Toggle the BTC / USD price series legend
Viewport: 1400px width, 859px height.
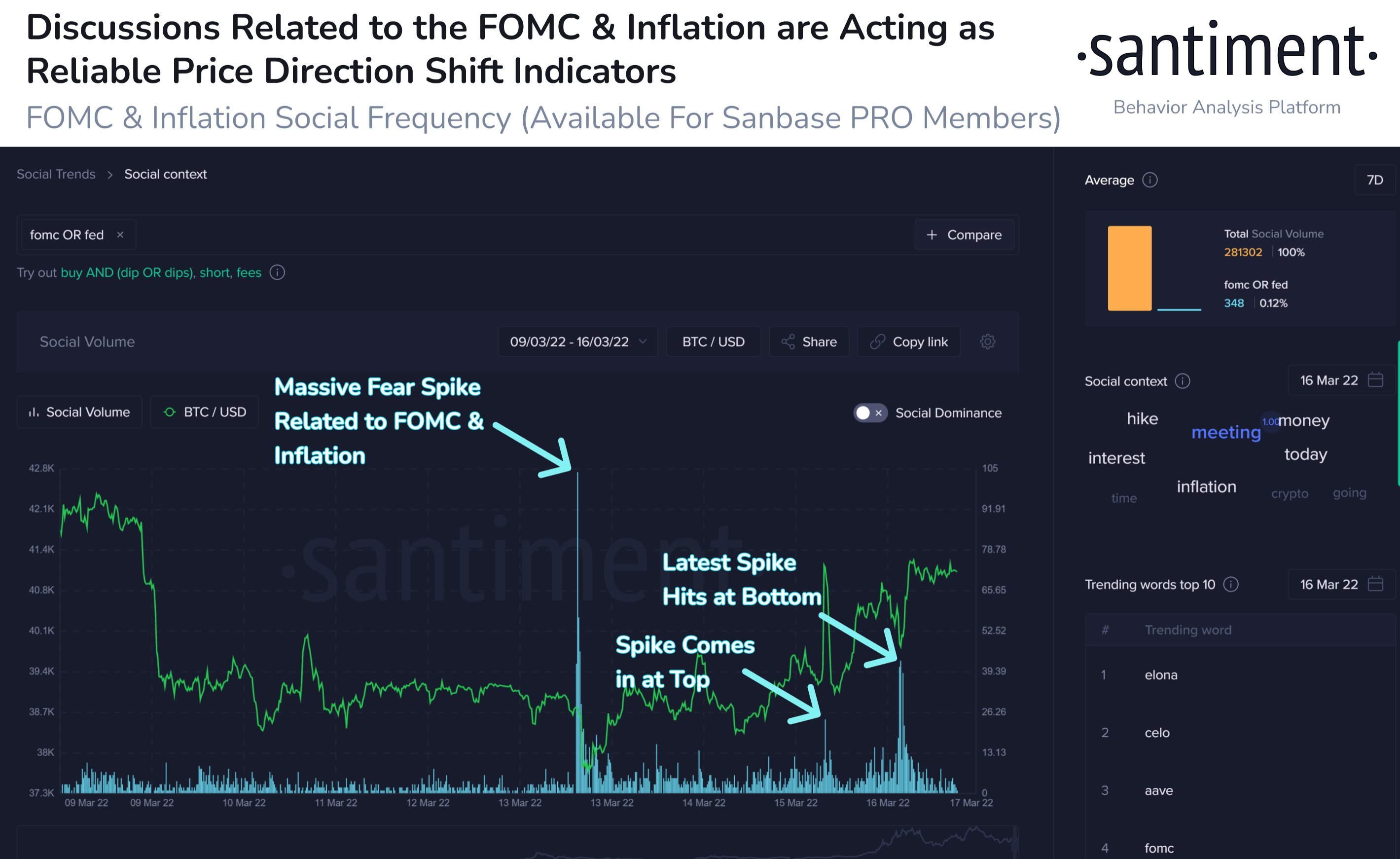coord(203,412)
